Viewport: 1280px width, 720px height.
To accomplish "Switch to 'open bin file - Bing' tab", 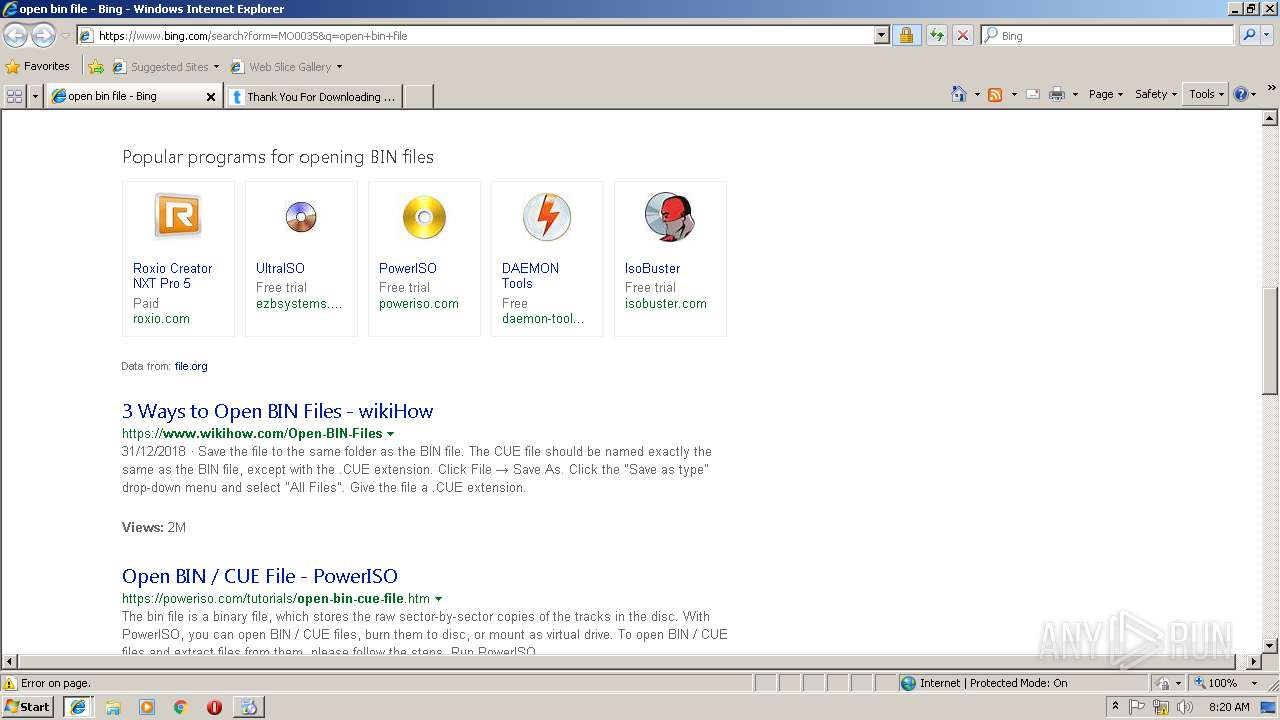I will click(x=125, y=96).
